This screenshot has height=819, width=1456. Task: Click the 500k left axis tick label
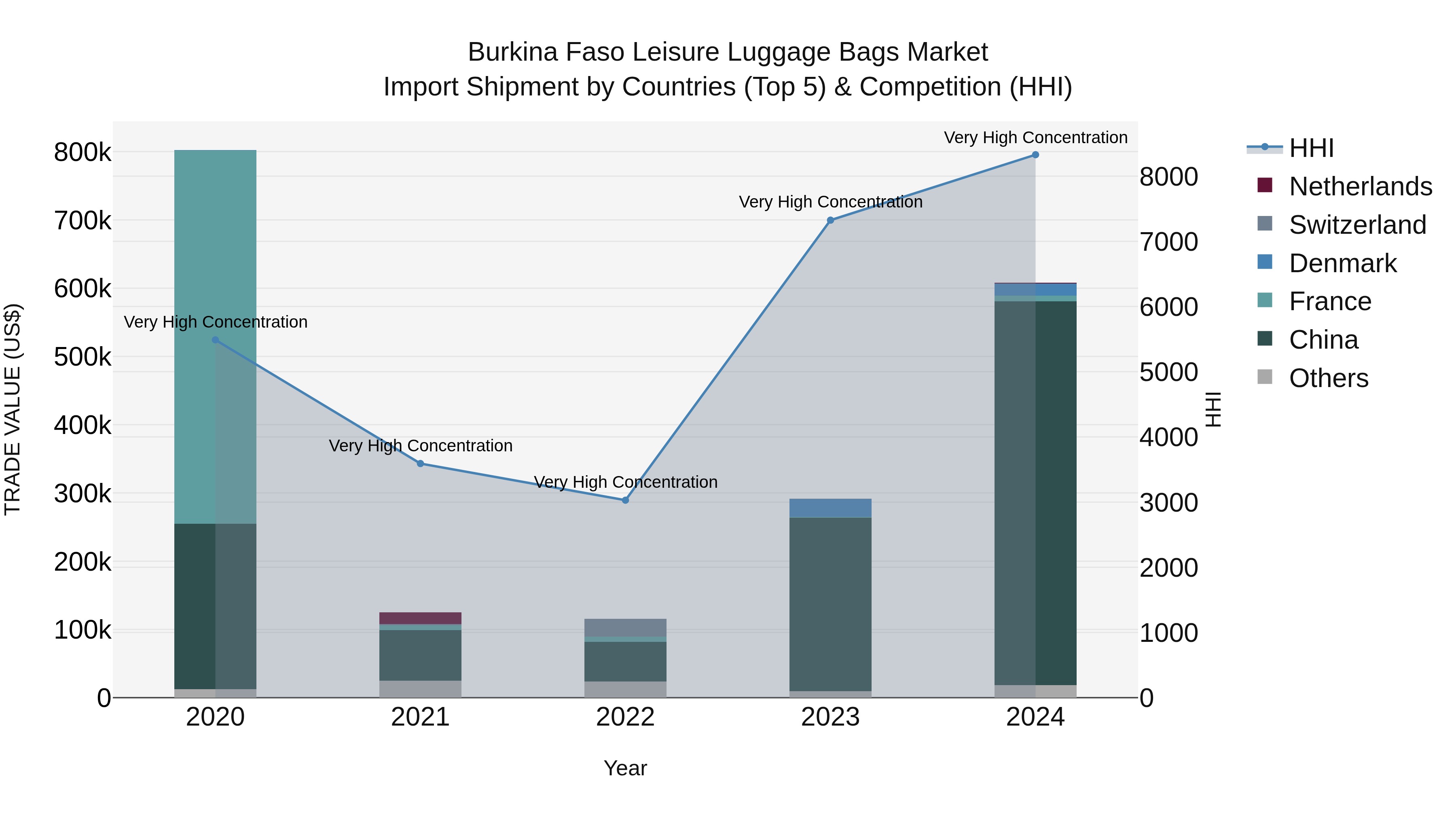[x=83, y=357]
